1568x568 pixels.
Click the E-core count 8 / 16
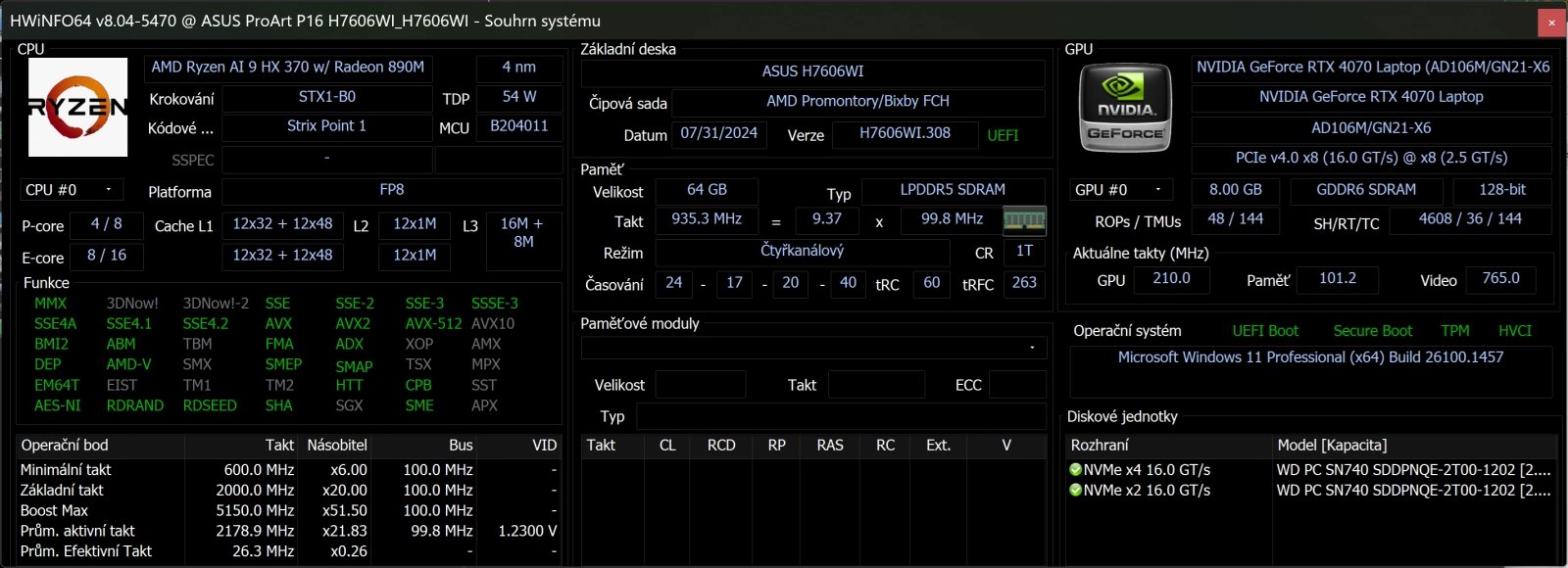106,256
